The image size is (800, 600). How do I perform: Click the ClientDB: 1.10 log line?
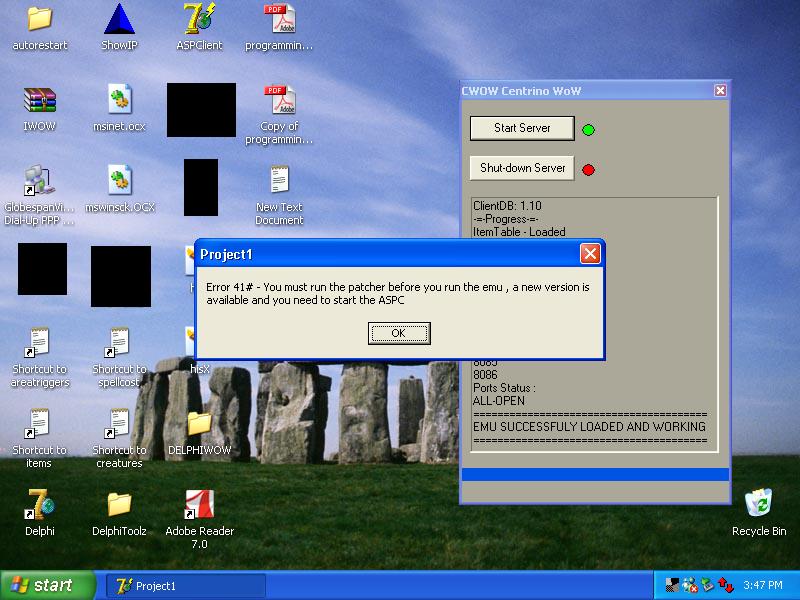tap(507, 206)
